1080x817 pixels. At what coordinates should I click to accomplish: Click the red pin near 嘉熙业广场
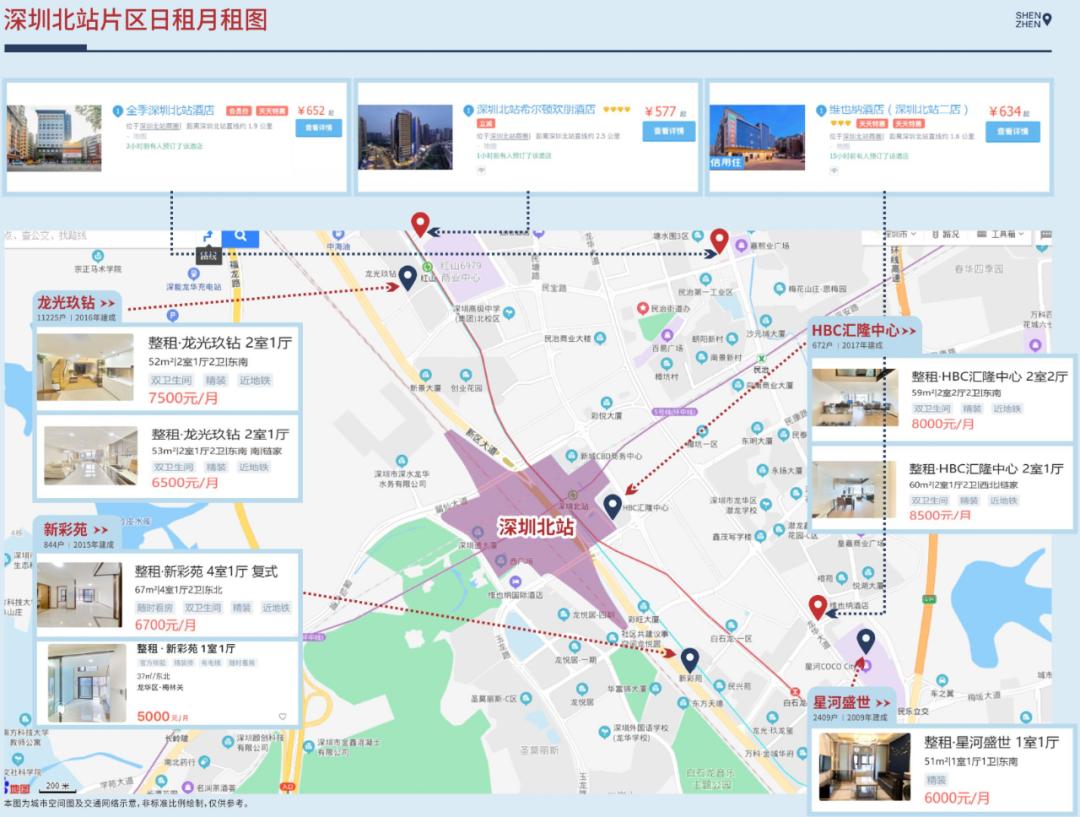719,240
